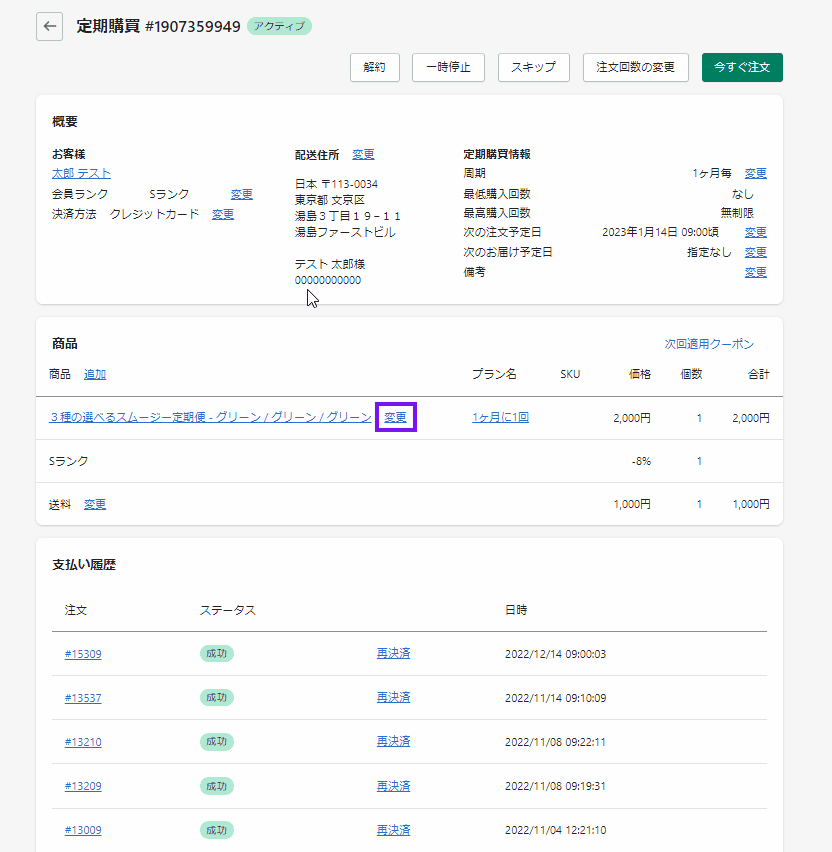Viewport: 832px width, 852px height.
Task: Change the 次の注文予定日 date
Action: tap(755, 232)
